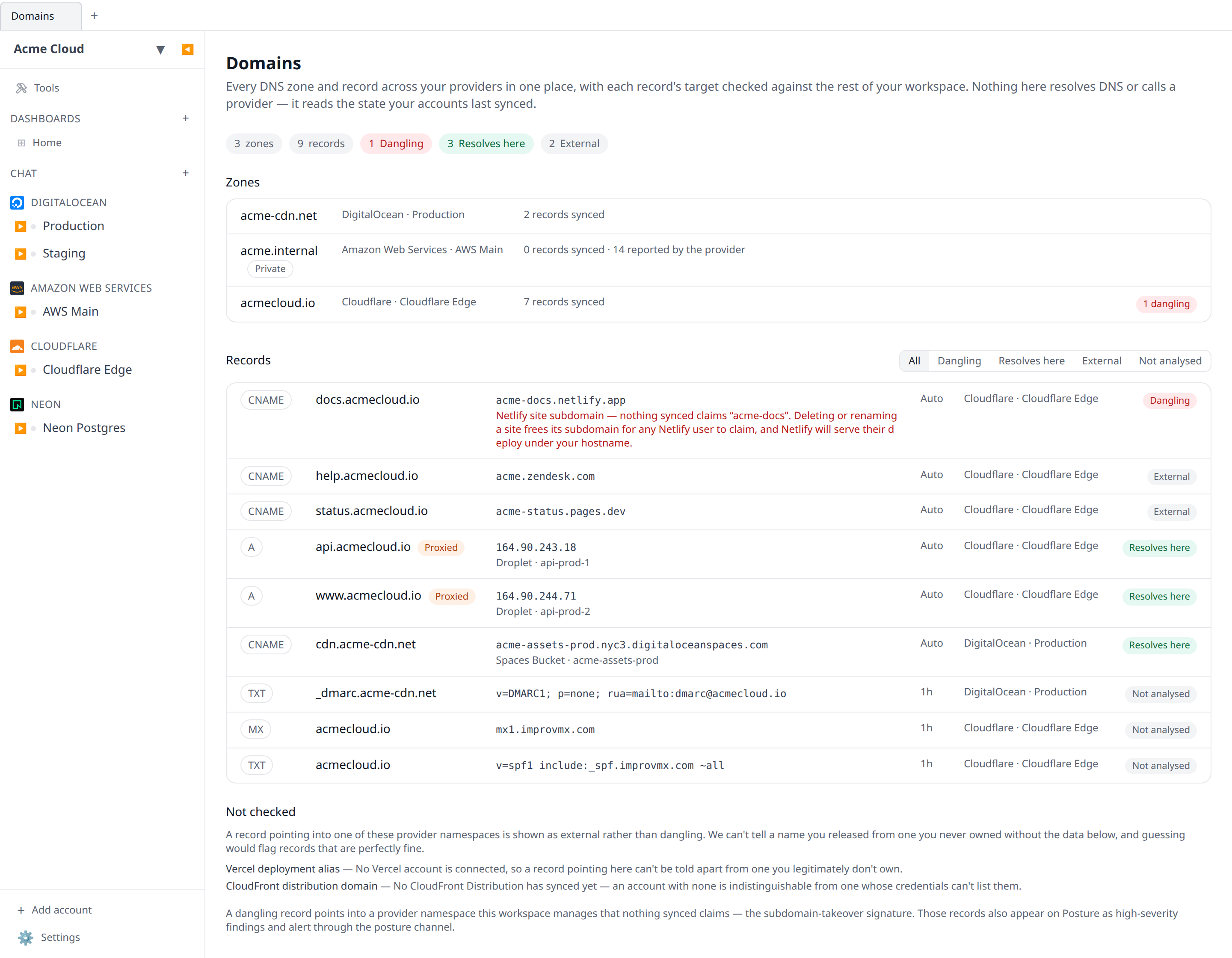Click the SPF record value for acmecloud.io
Image resolution: width=1232 pixels, height=958 pixels.
point(610,766)
